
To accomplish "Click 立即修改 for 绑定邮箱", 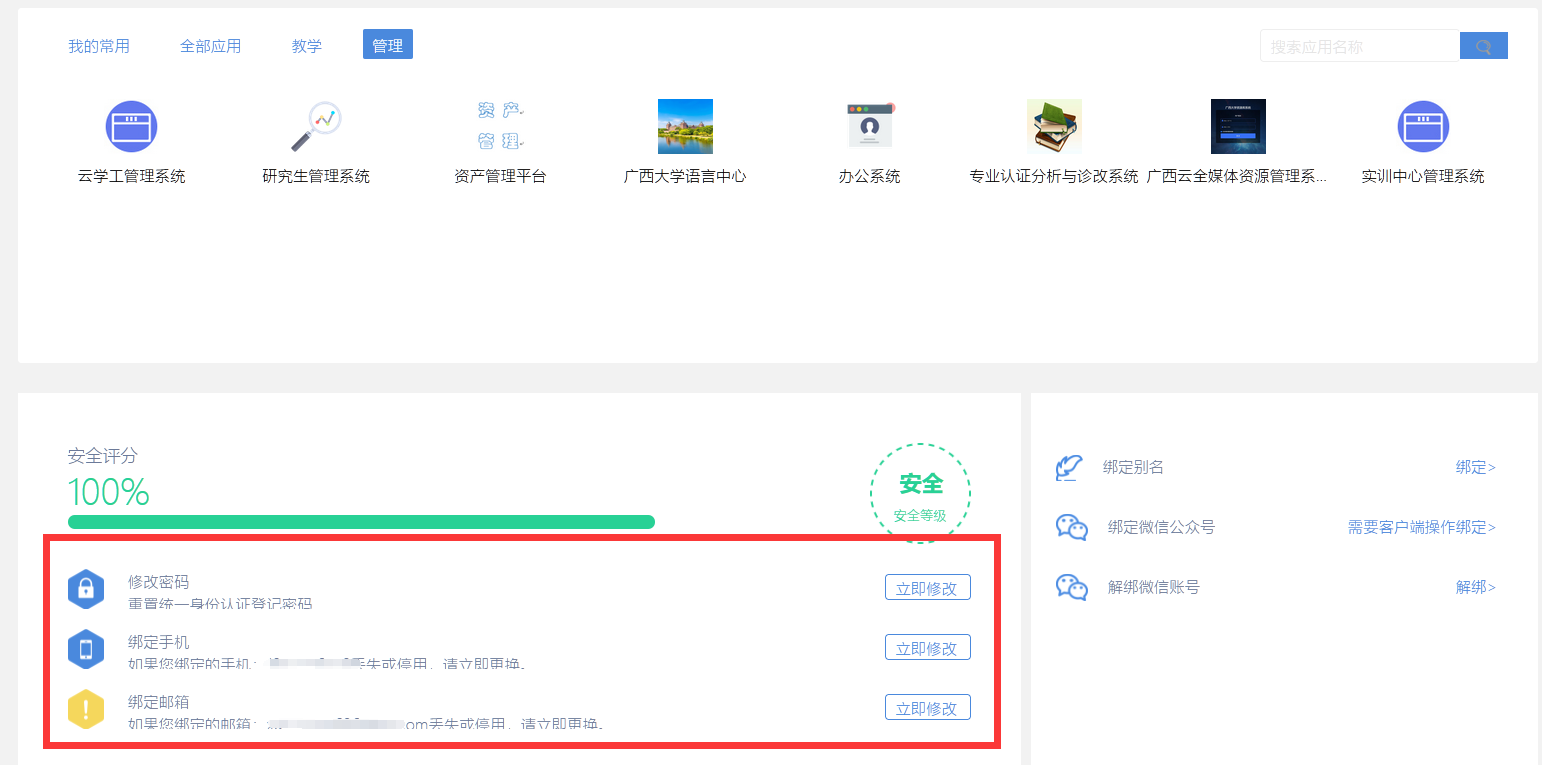I will [927, 708].
